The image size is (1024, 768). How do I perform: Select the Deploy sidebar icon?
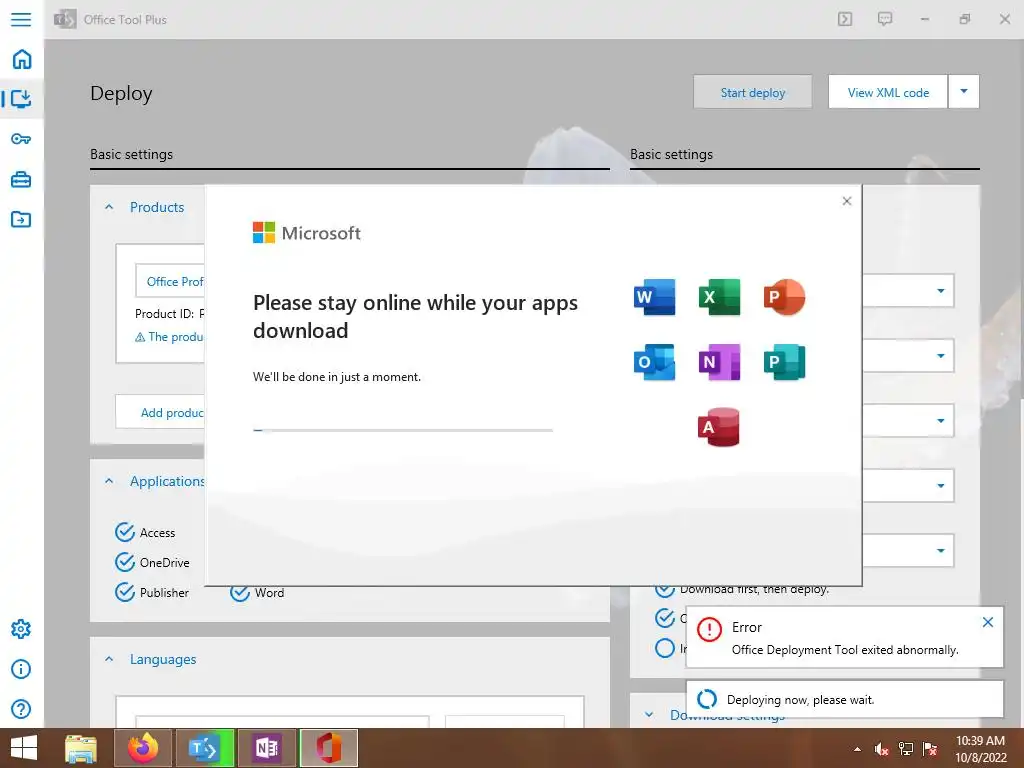(21, 99)
